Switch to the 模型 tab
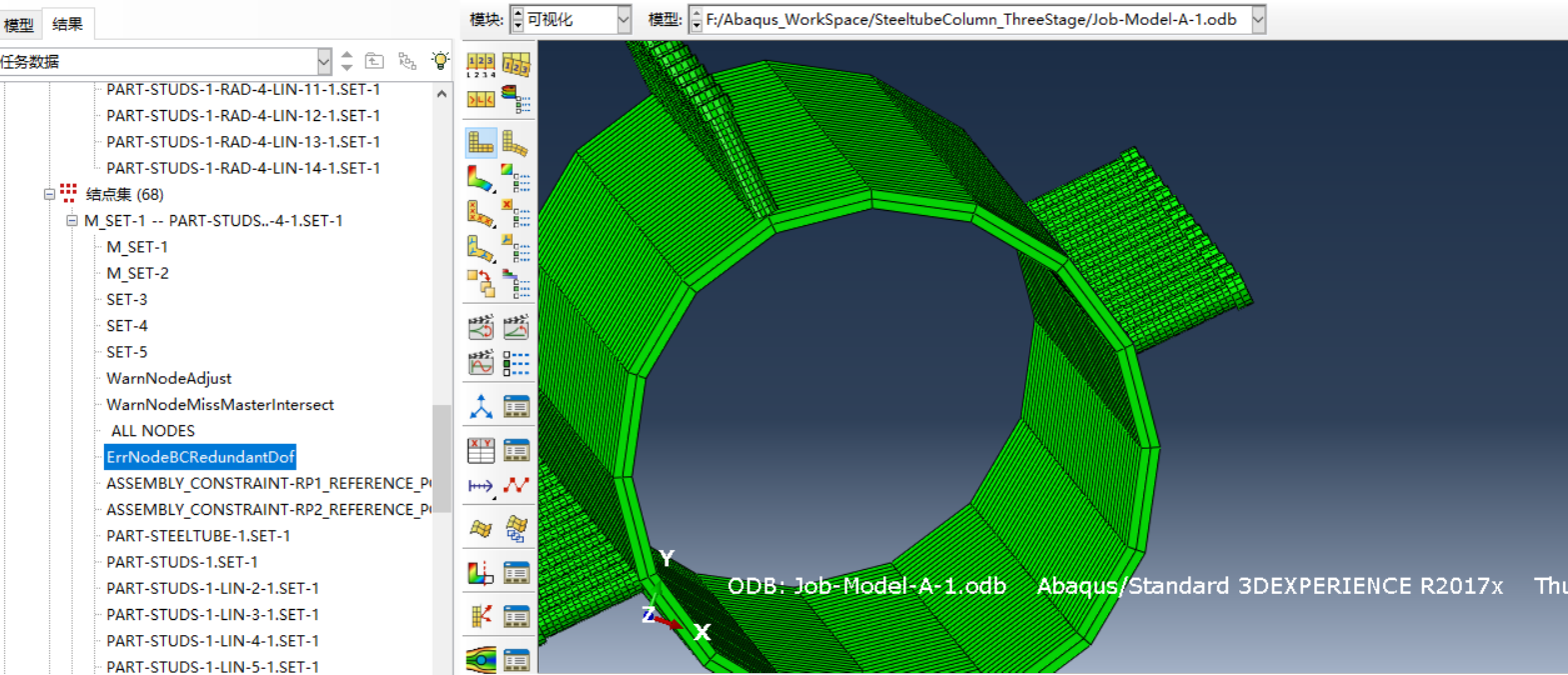The height and width of the screenshot is (675, 1568). click(19, 25)
